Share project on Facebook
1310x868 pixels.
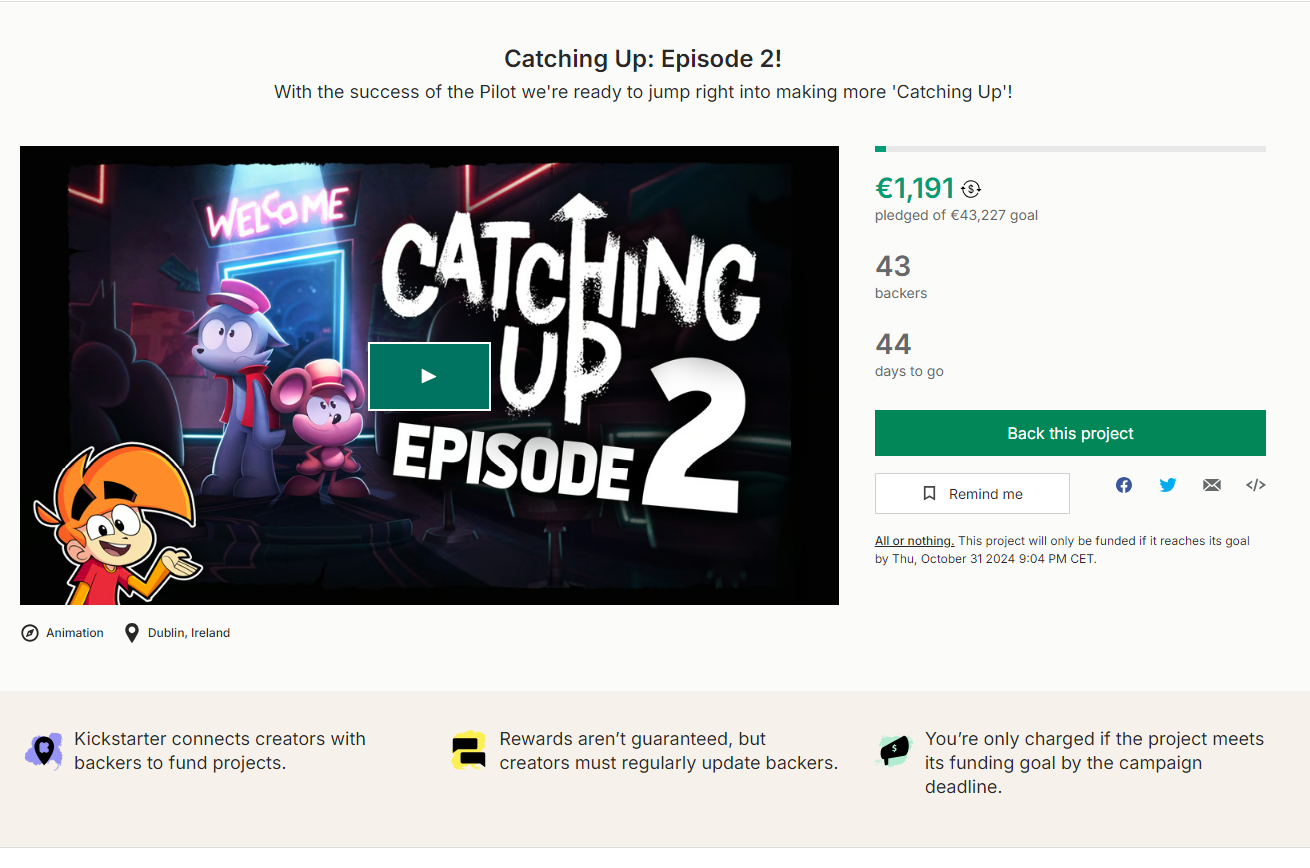tap(1124, 485)
